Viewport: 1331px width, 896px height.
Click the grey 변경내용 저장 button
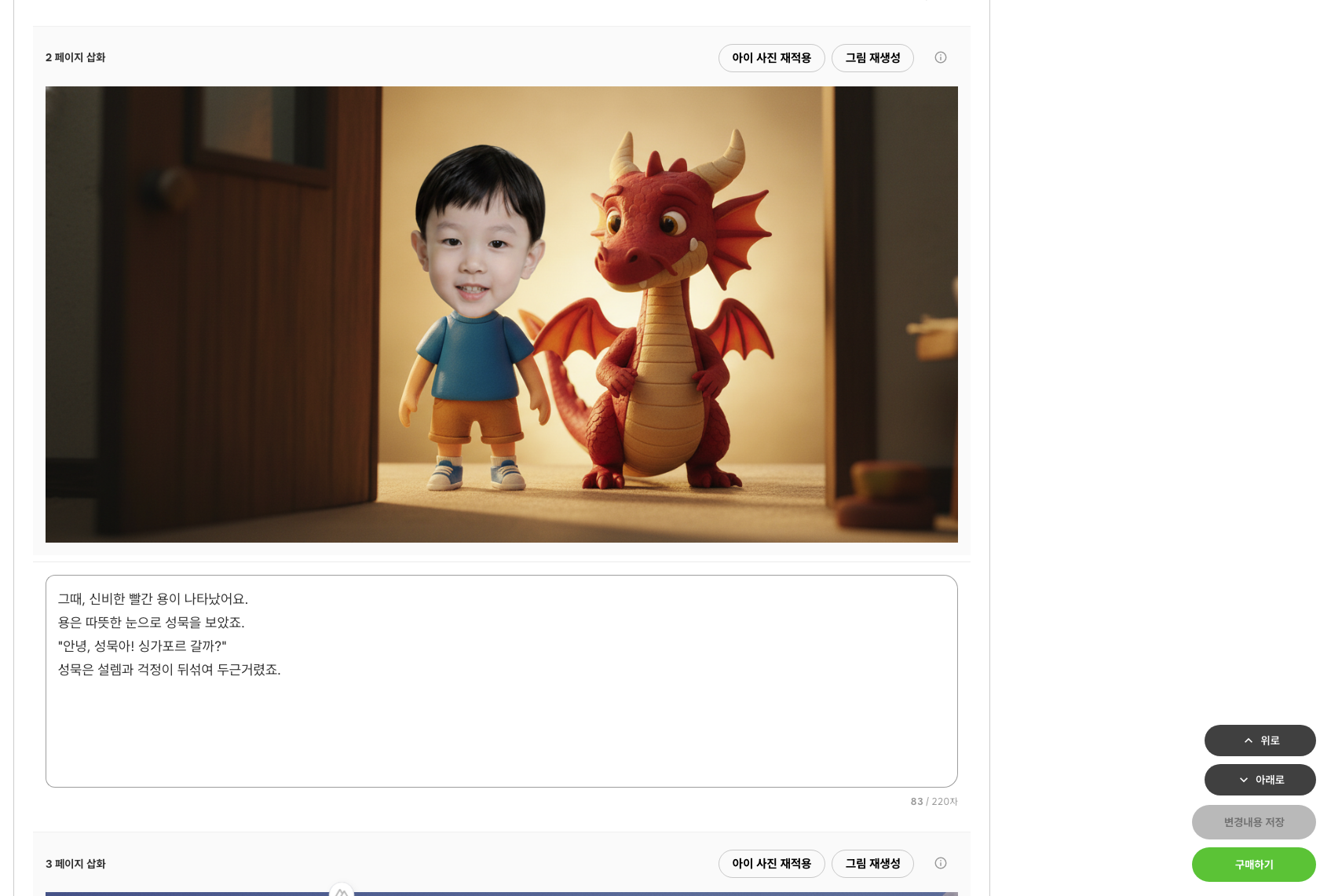pos(1253,822)
